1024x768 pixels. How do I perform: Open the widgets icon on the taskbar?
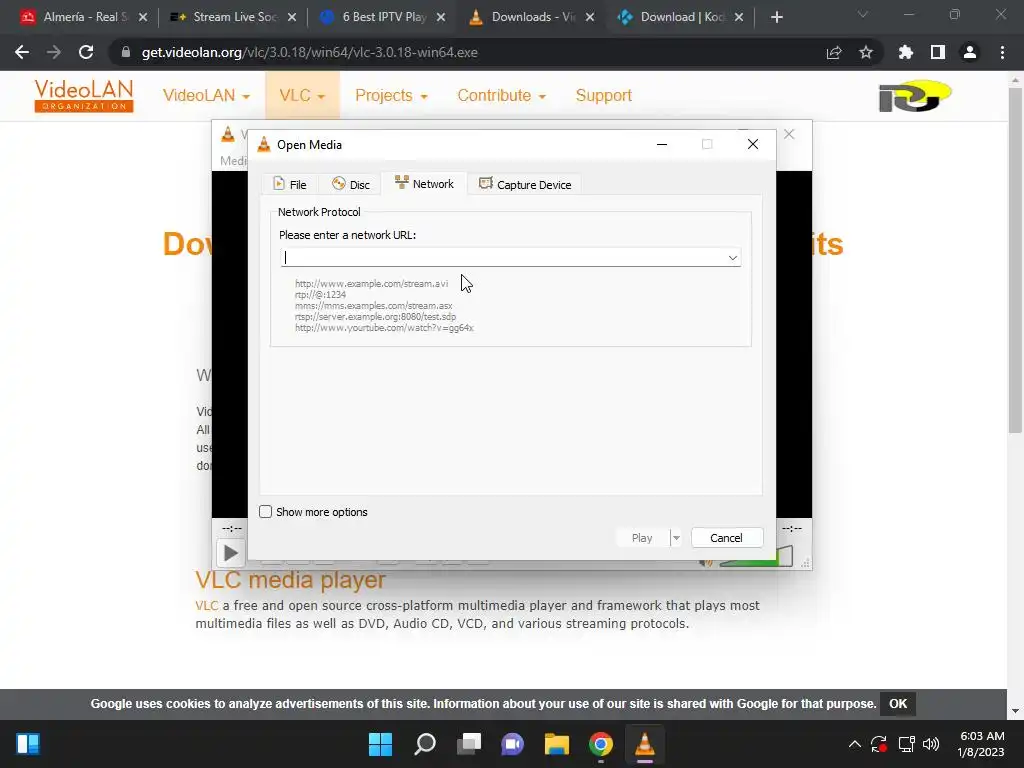pyautogui.click(x=28, y=744)
